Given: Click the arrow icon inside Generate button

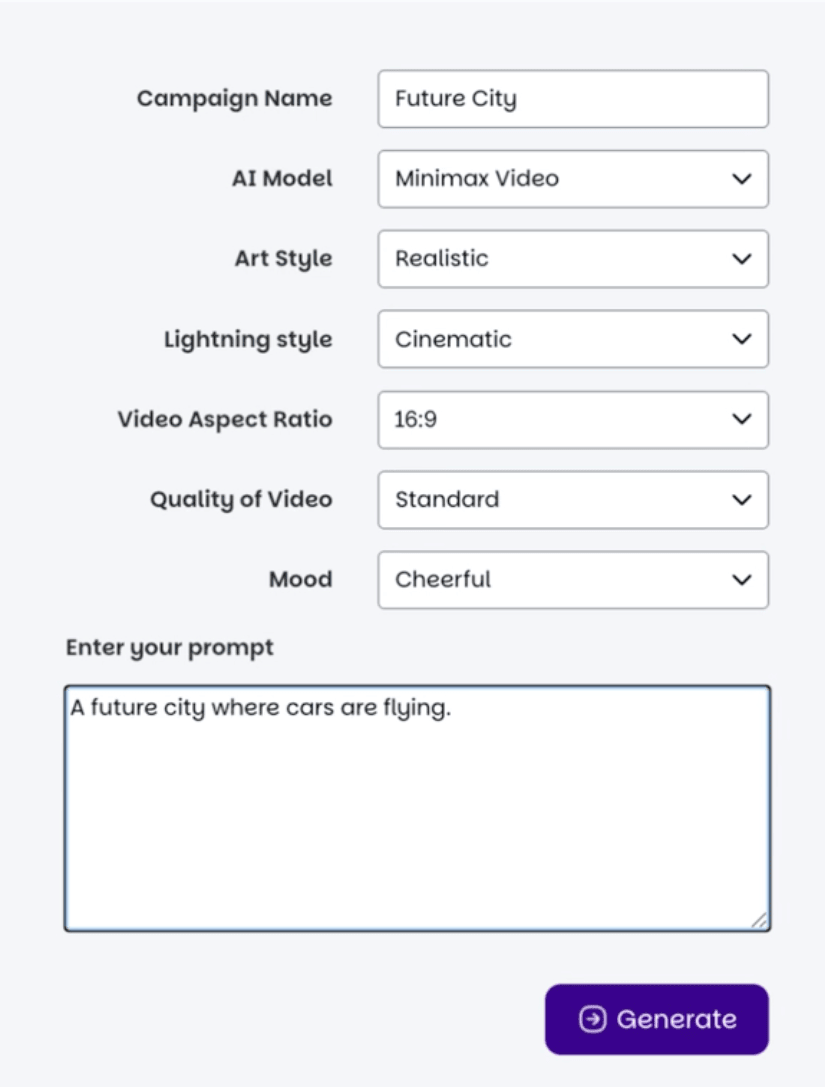Looking at the screenshot, I should (593, 1019).
